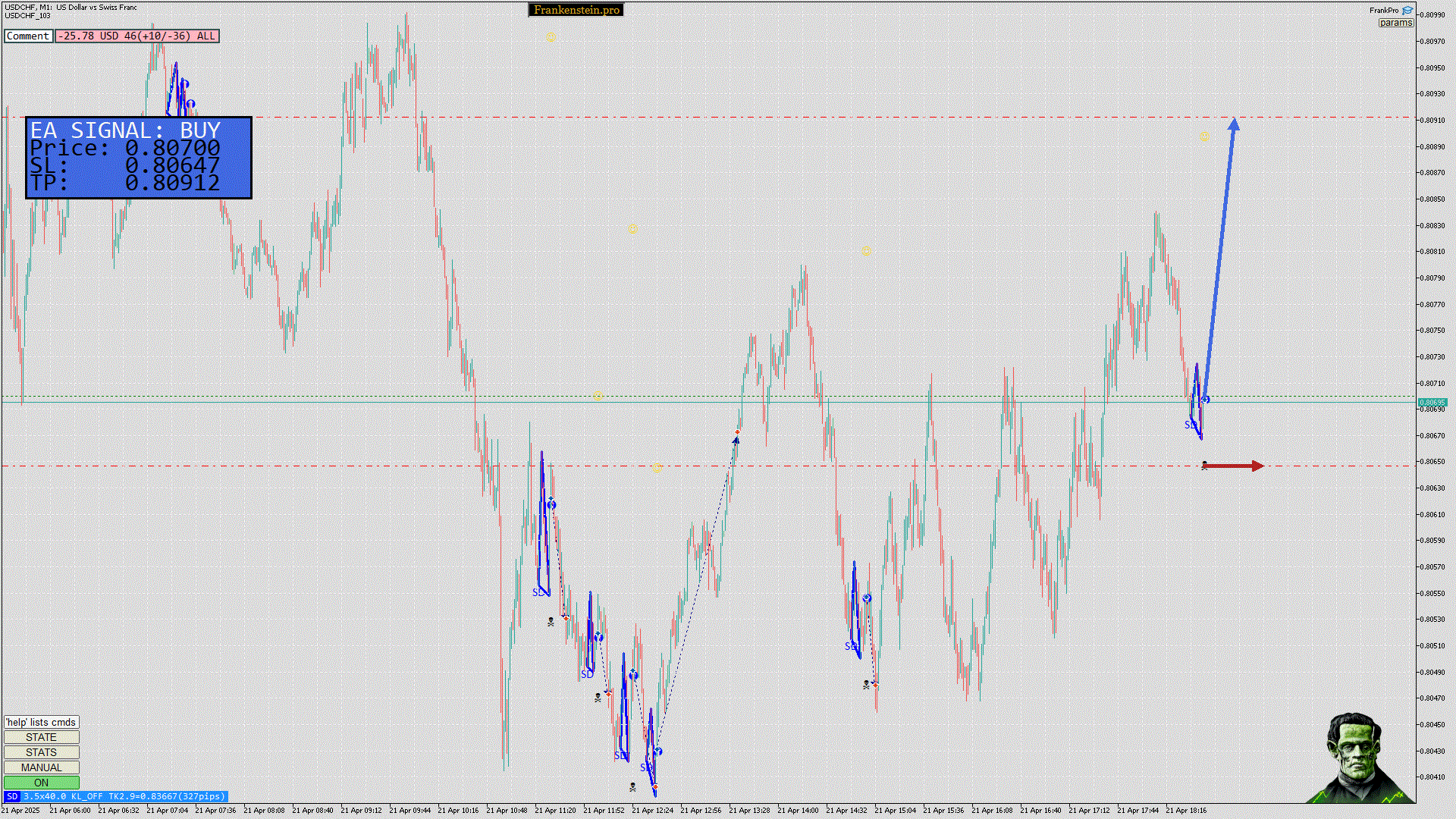Click the Frankenstein.pro title link
1456x819 pixels.
pos(576,10)
